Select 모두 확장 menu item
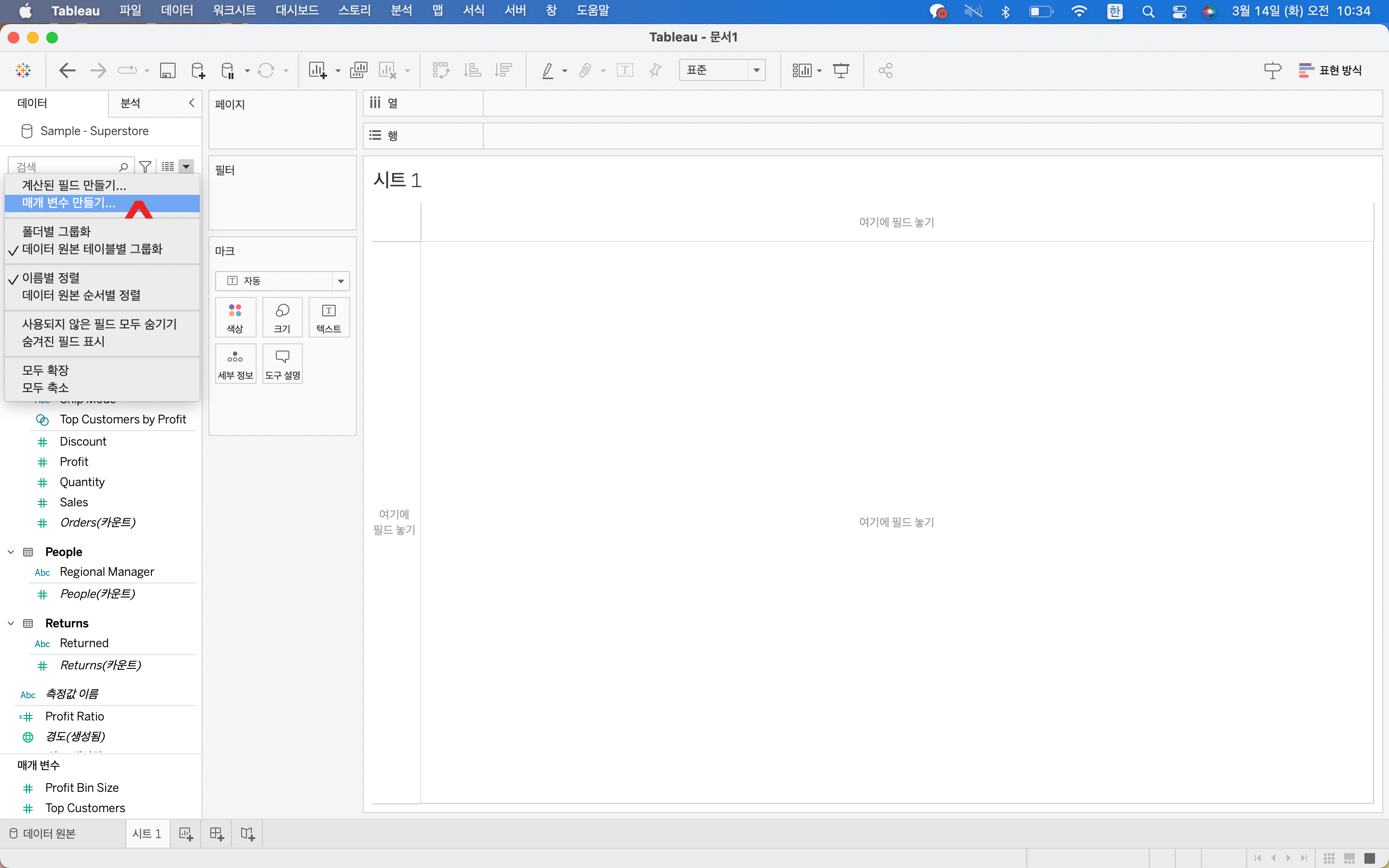This screenshot has width=1389, height=868. click(x=102, y=370)
